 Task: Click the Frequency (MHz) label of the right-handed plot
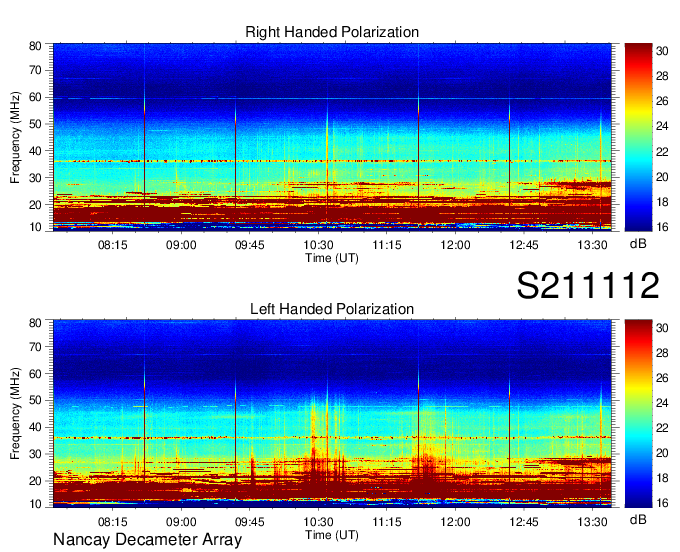(x=15, y=137)
